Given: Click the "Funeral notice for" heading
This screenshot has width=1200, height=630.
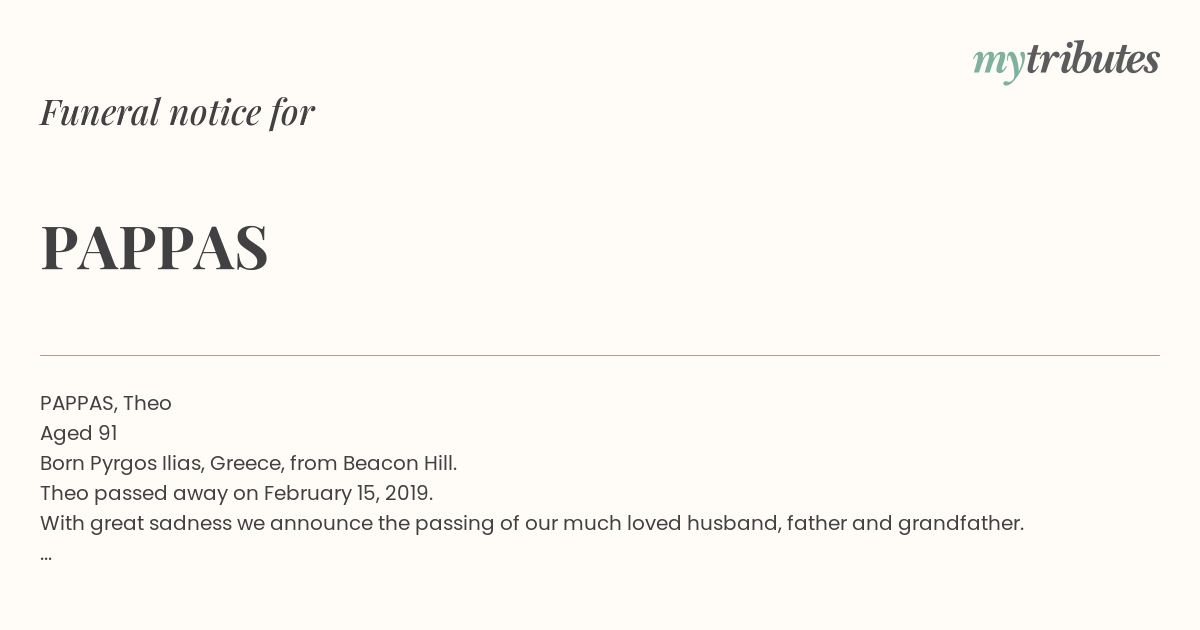Looking at the screenshot, I should coord(177,112).
